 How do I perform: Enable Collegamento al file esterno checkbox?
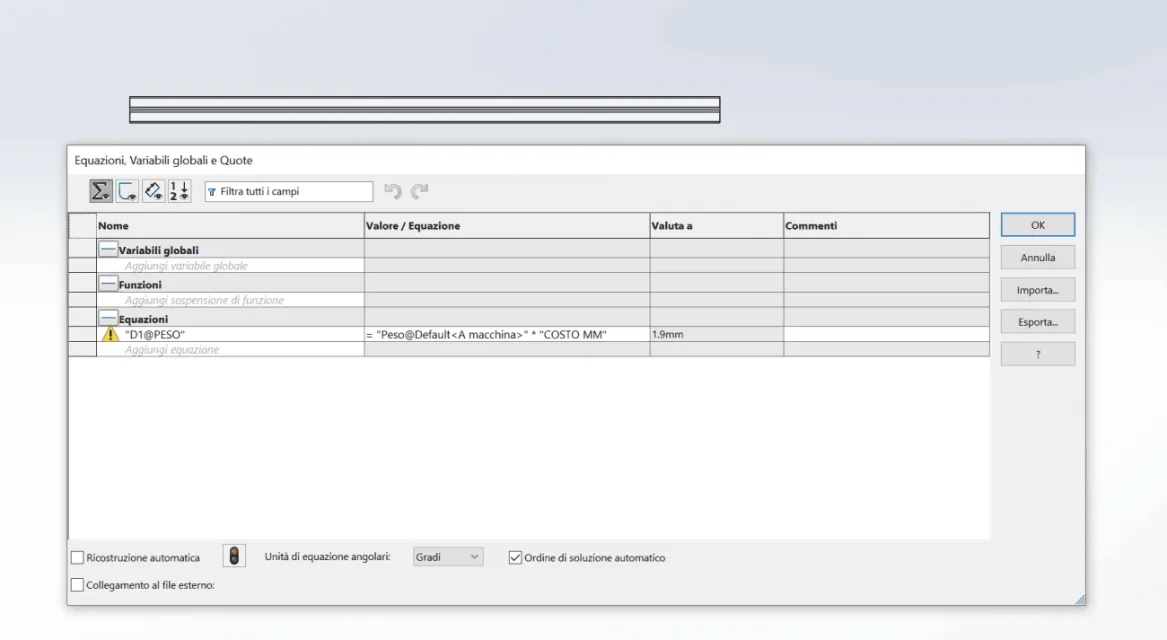77,585
